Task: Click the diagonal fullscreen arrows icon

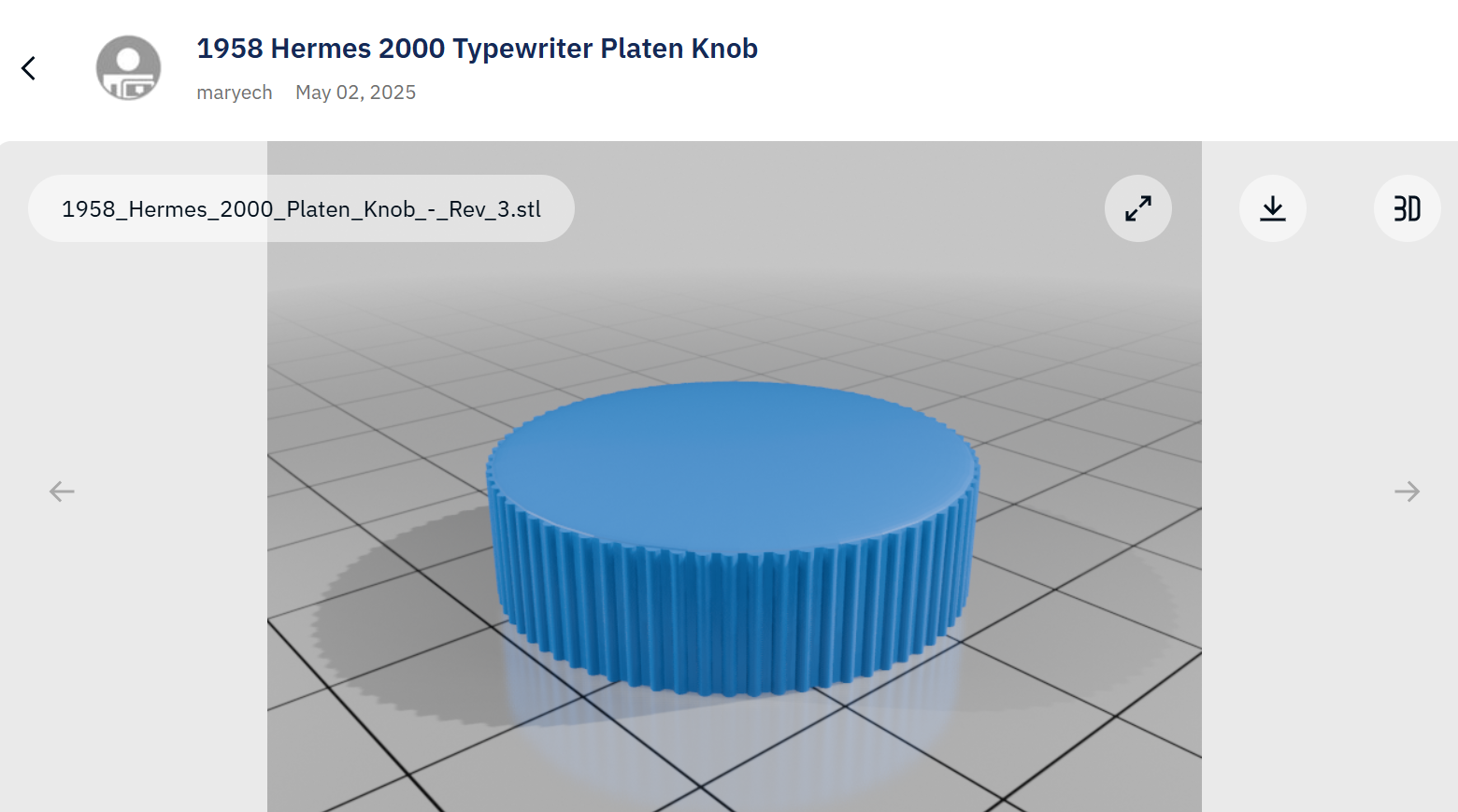Action: pyautogui.click(x=1137, y=208)
